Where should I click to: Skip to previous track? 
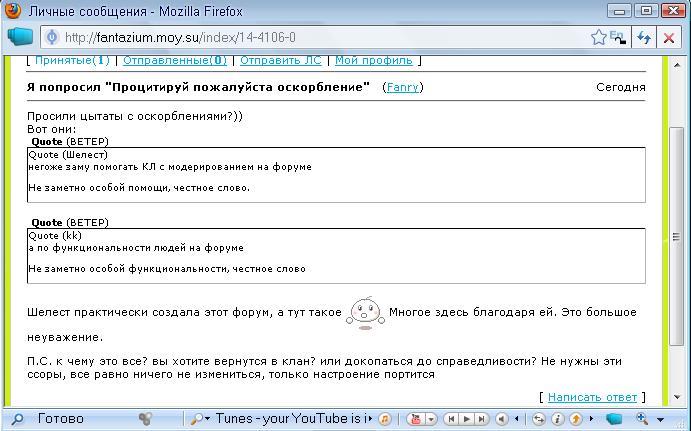tap(451, 419)
